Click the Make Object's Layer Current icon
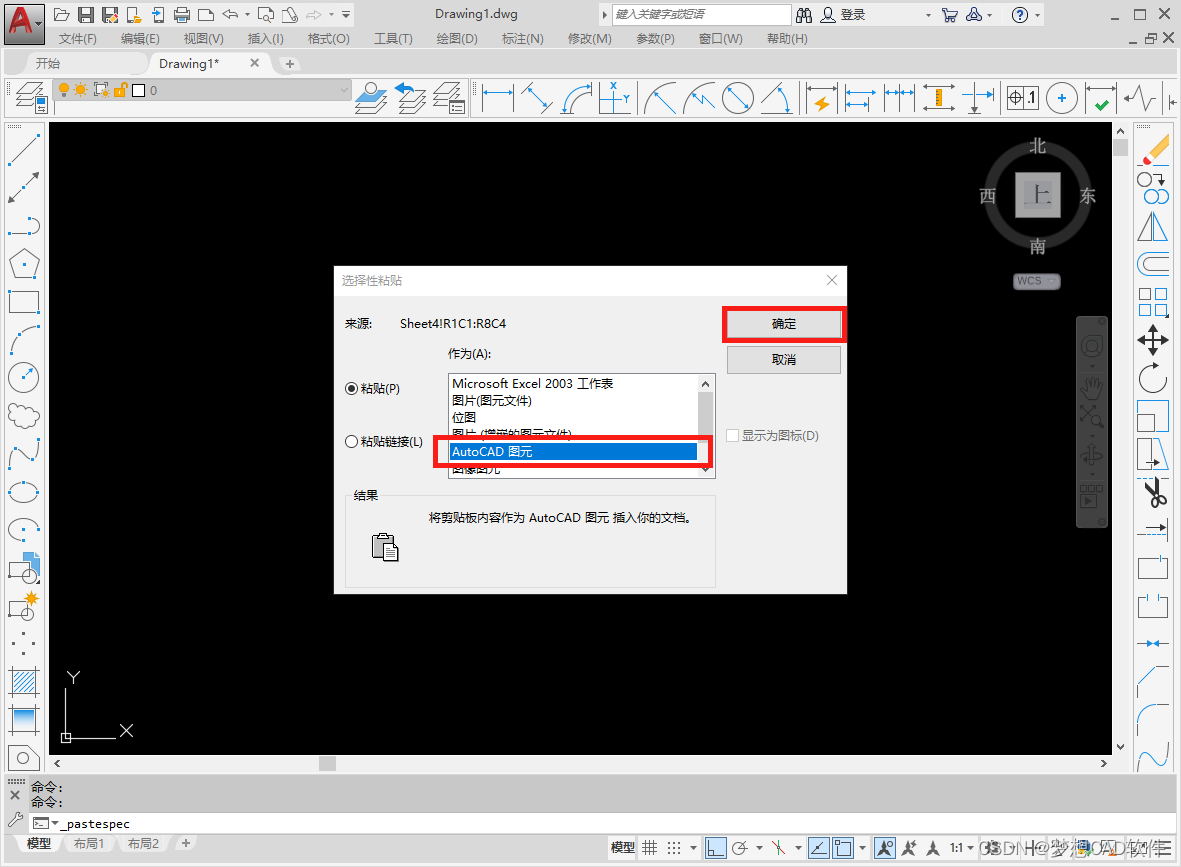Image resolution: width=1181 pixels, height=867 pixels. [371, 98]
